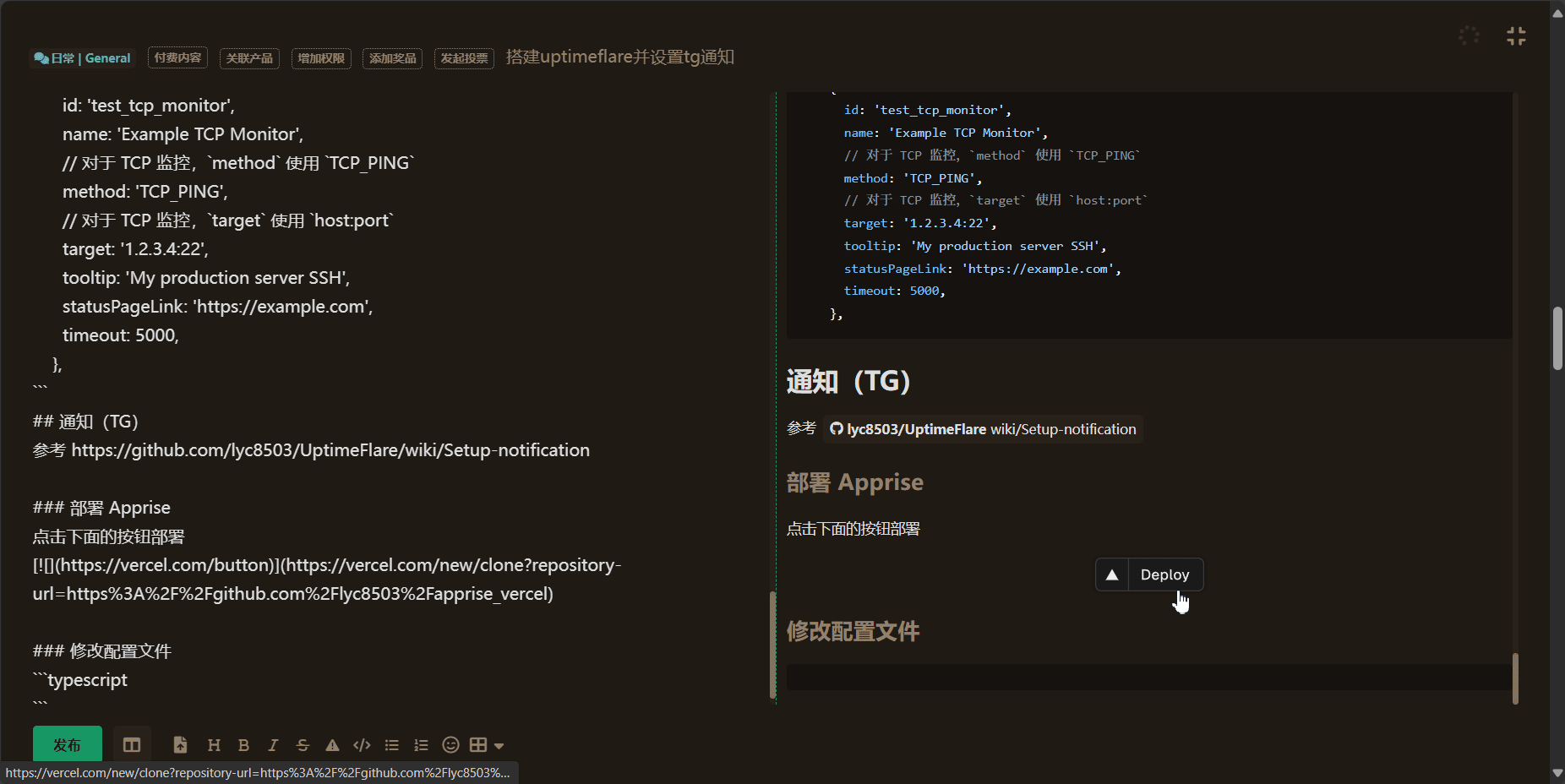Click page scrollbar up arrow
1565x784 pixels.
click(1557, 13)
